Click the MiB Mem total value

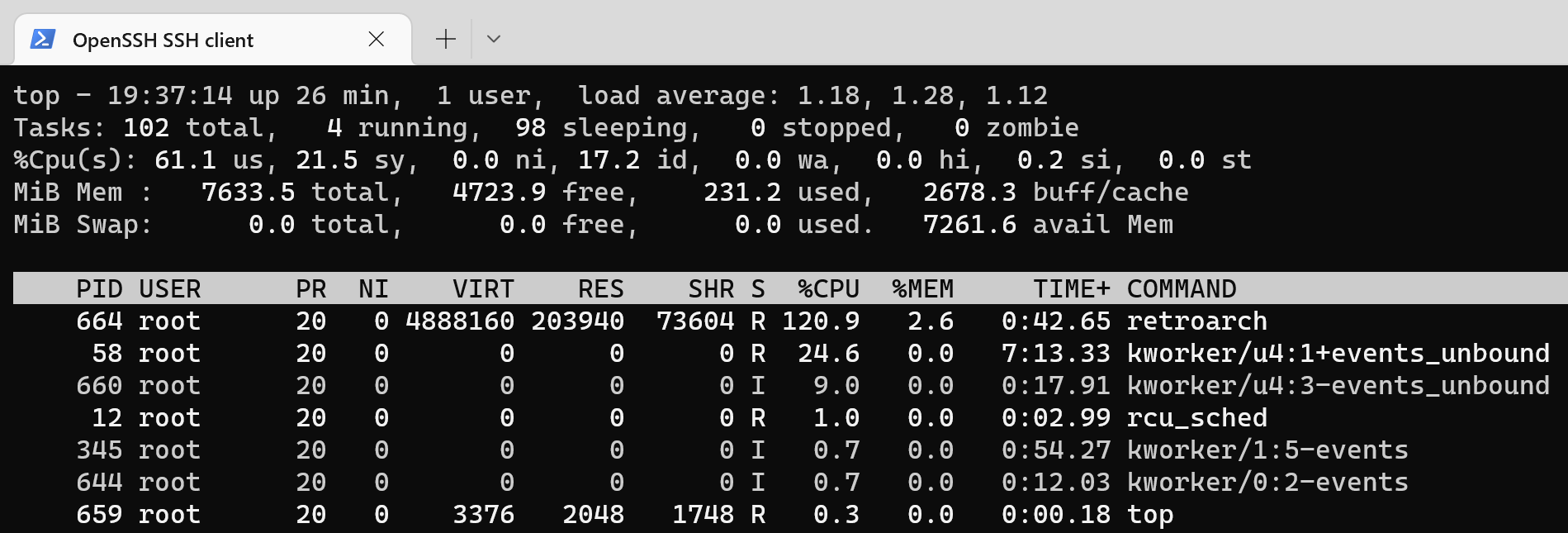(248, 192)
